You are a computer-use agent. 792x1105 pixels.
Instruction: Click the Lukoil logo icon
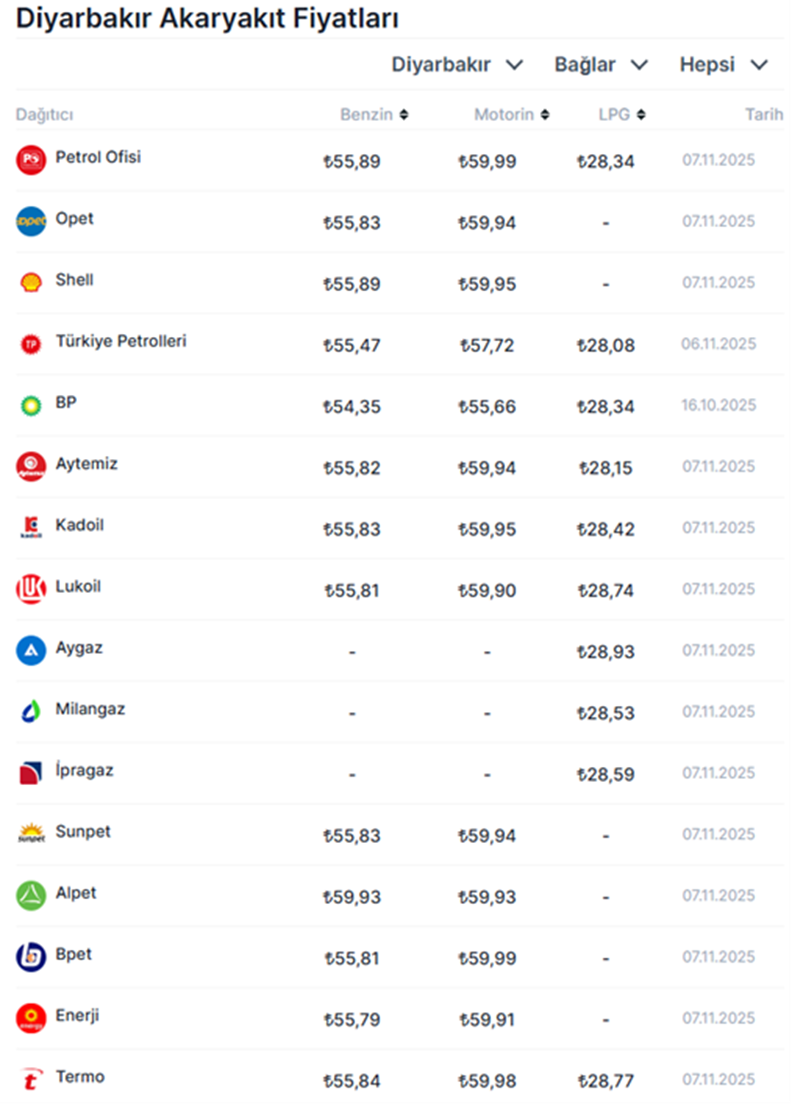31,588
